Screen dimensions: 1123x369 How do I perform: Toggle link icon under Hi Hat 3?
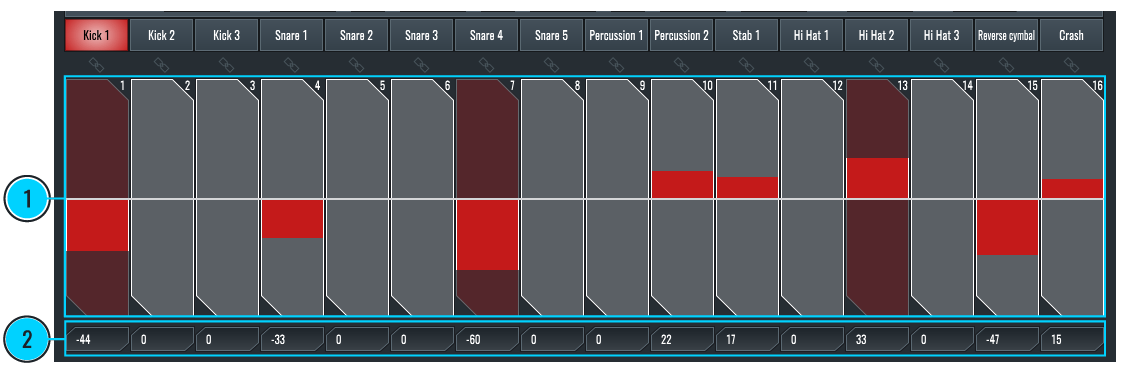tap(942, 64)
